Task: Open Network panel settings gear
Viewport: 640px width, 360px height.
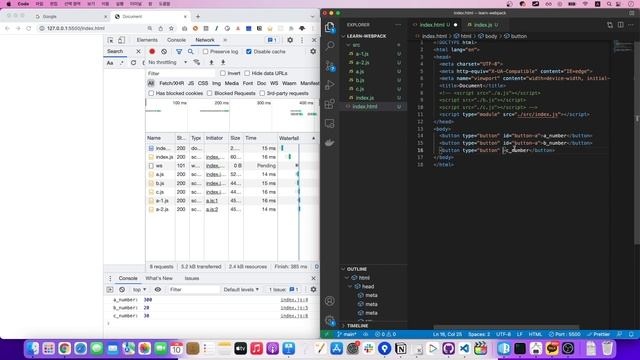Action: (313, 51)
